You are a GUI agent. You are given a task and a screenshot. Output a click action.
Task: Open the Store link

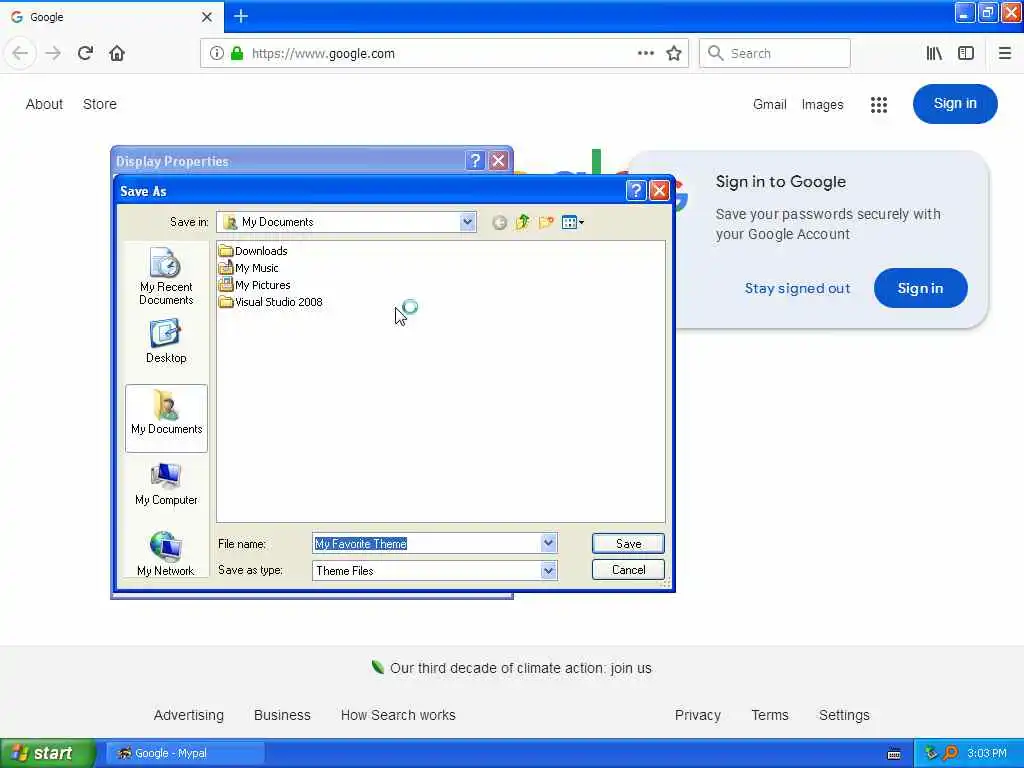[100, 104]
